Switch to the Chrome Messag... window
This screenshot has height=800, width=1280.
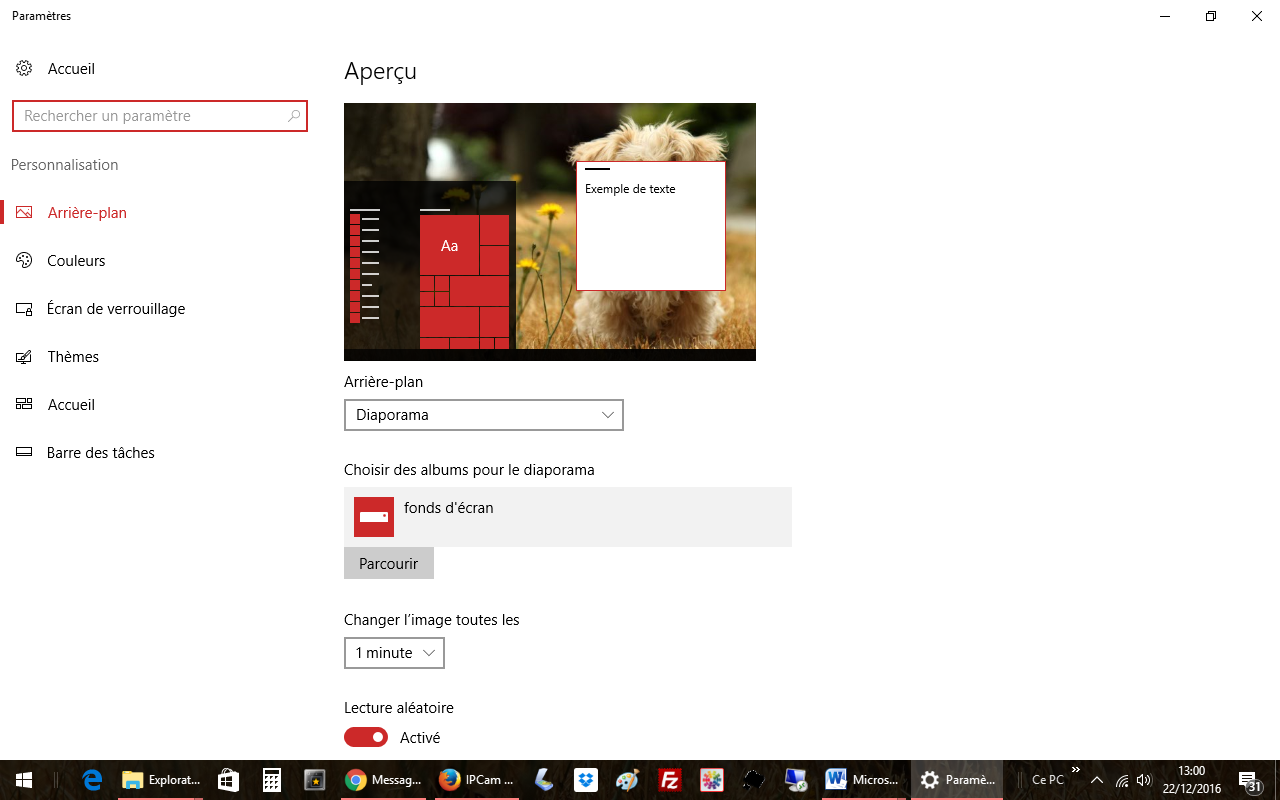tap(384, 780)
